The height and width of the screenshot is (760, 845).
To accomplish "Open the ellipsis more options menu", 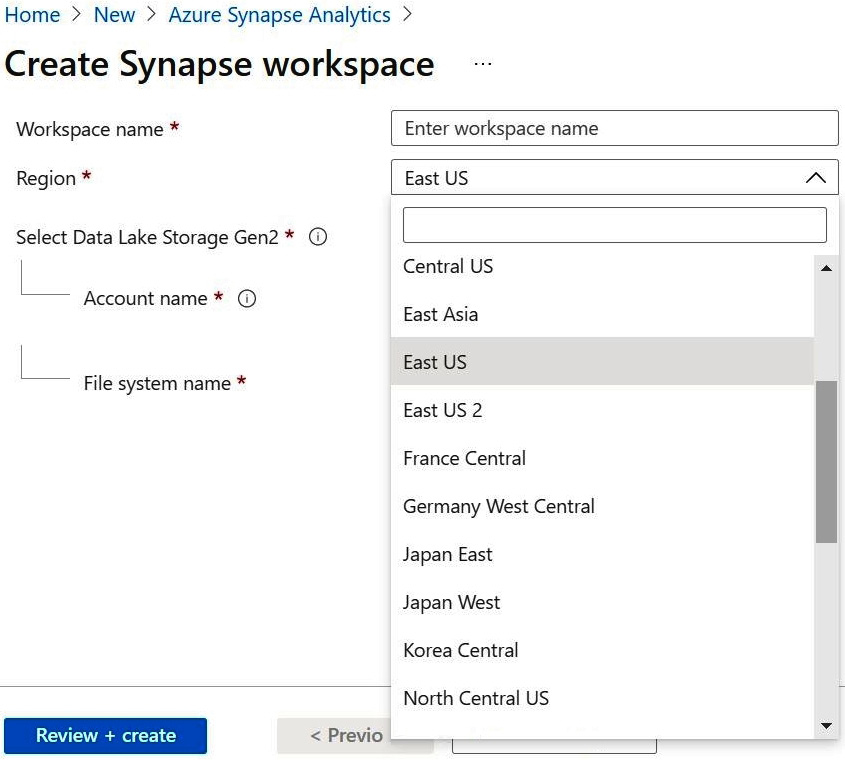I will 482,64.
